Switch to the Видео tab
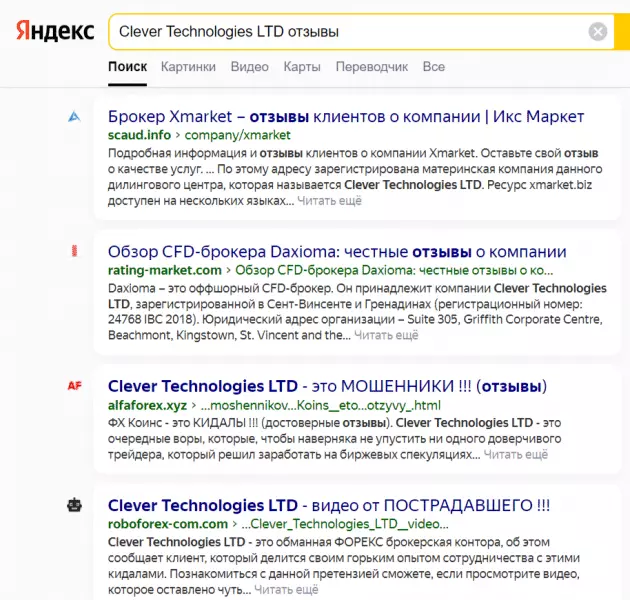The height and width of the screenshot is (600, 630). [250, 67]
